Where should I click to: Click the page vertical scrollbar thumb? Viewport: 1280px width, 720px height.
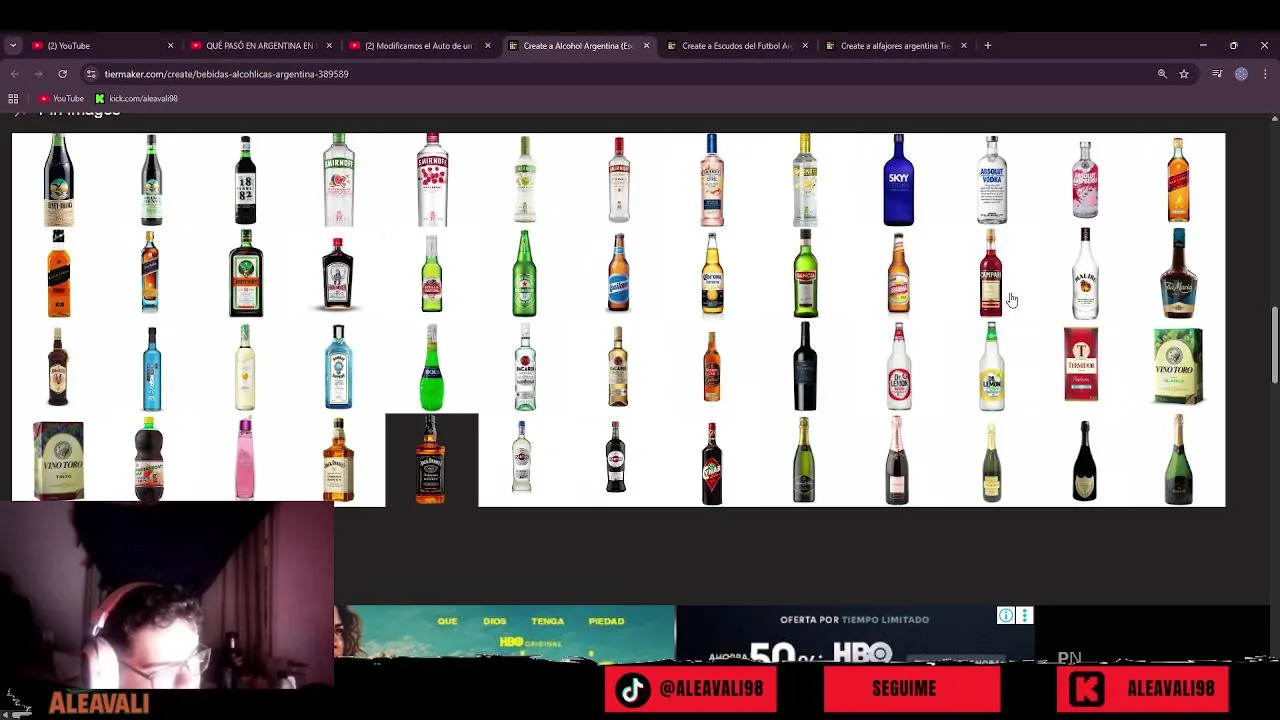pyautogui.click(x=1274, y=345)
